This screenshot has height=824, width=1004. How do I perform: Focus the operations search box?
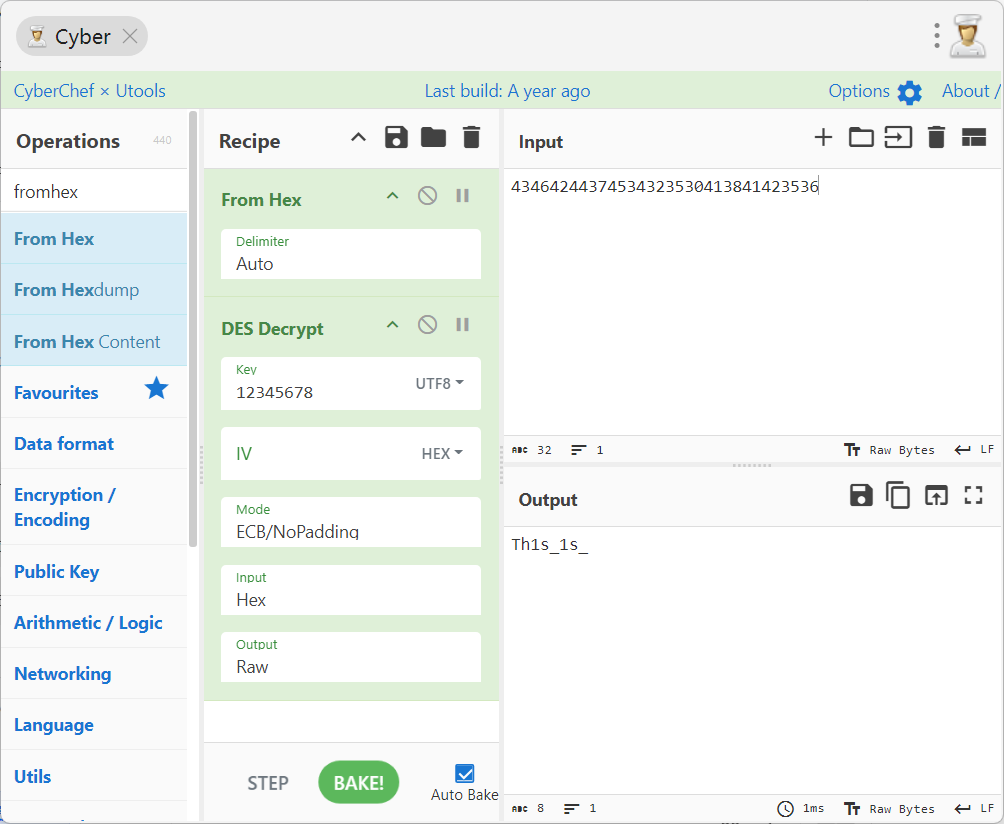pos(95,191)
